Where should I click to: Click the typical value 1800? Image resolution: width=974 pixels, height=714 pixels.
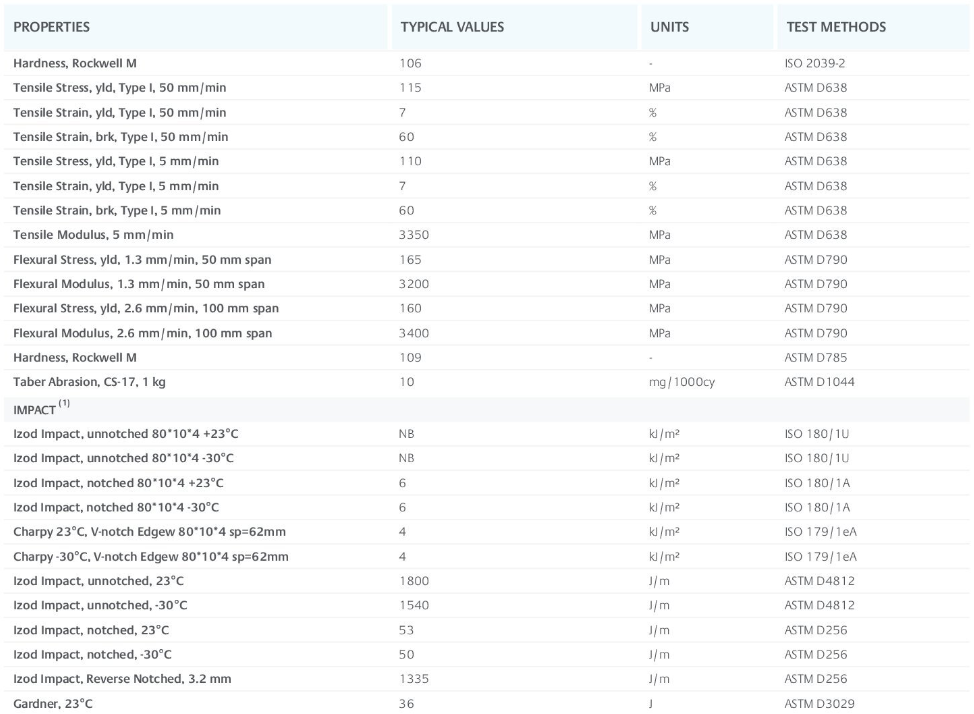point(414,581)
